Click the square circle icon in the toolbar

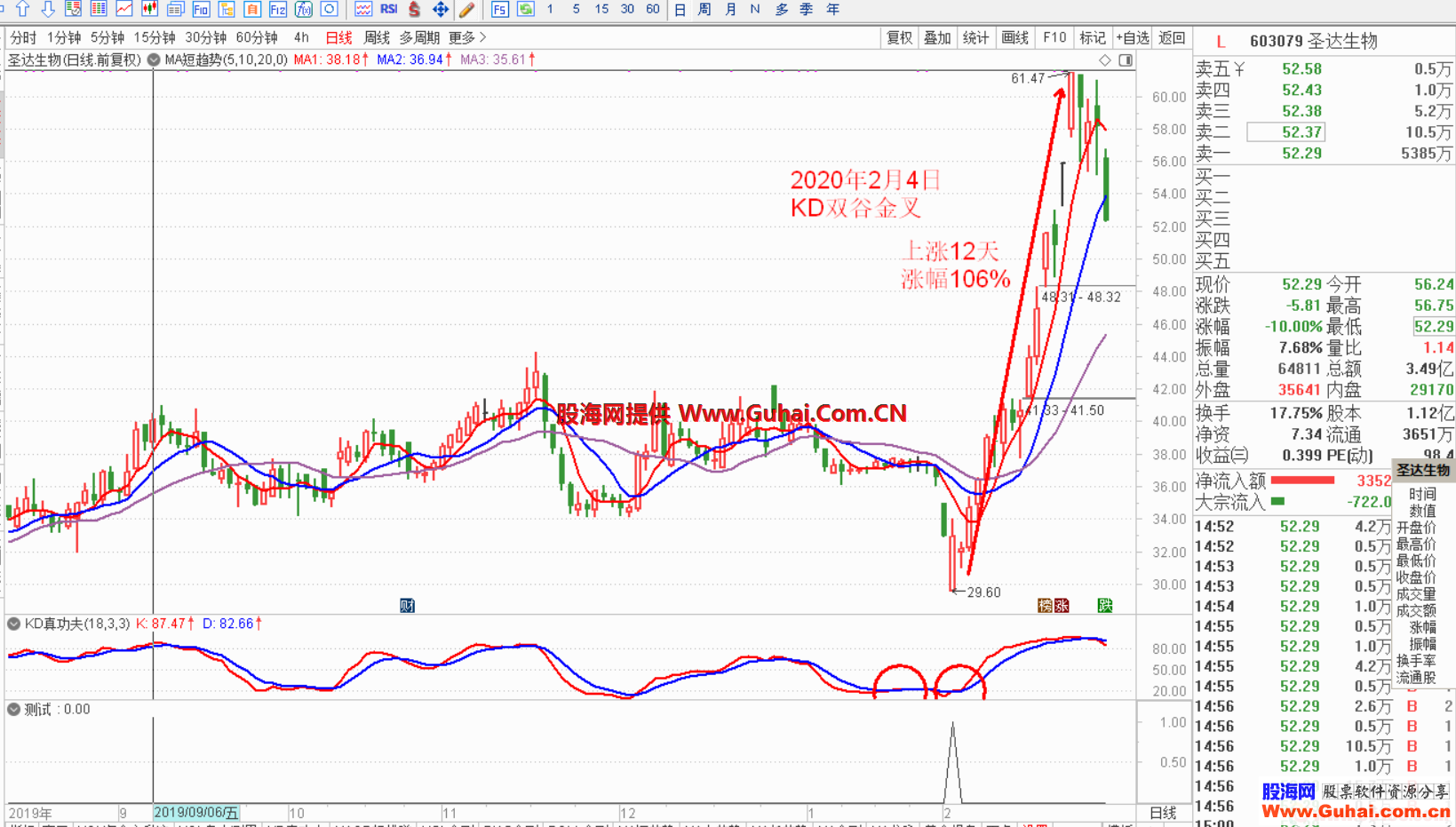[330, 9]
